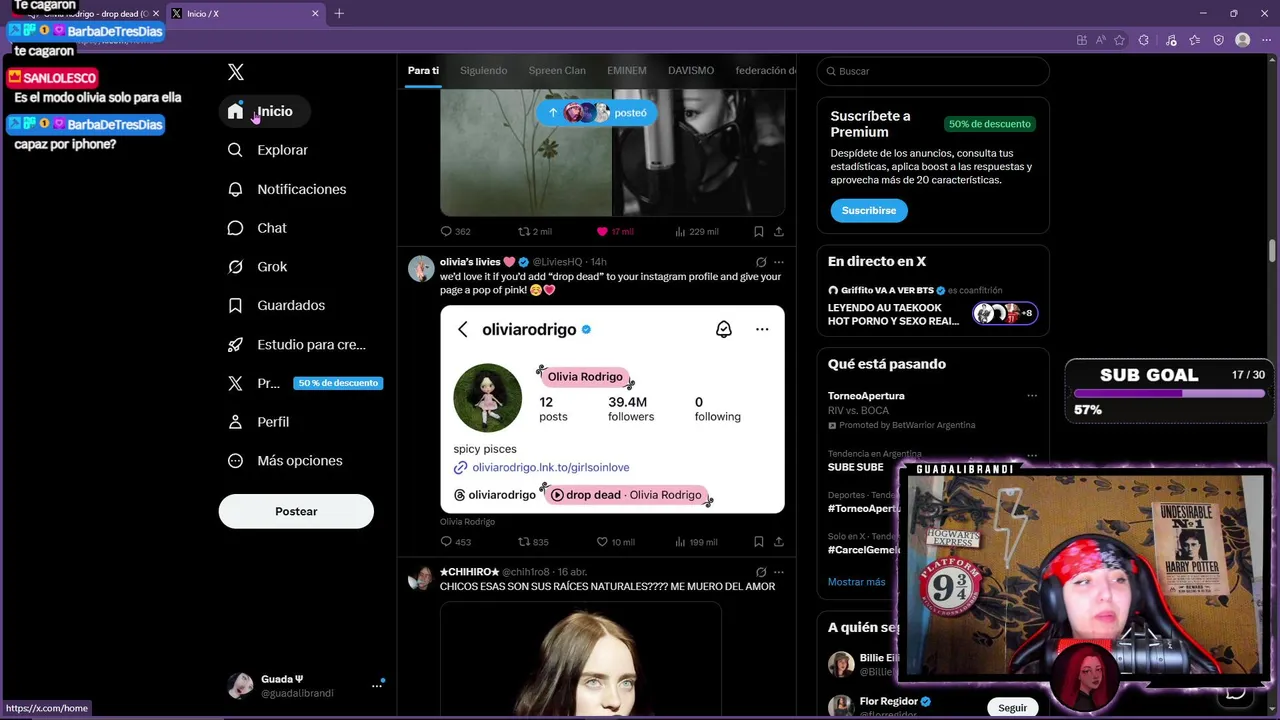Viewport: 1280px width, 720px height.
Task: Open Grok in sidebar
Action: pos(257,267)
